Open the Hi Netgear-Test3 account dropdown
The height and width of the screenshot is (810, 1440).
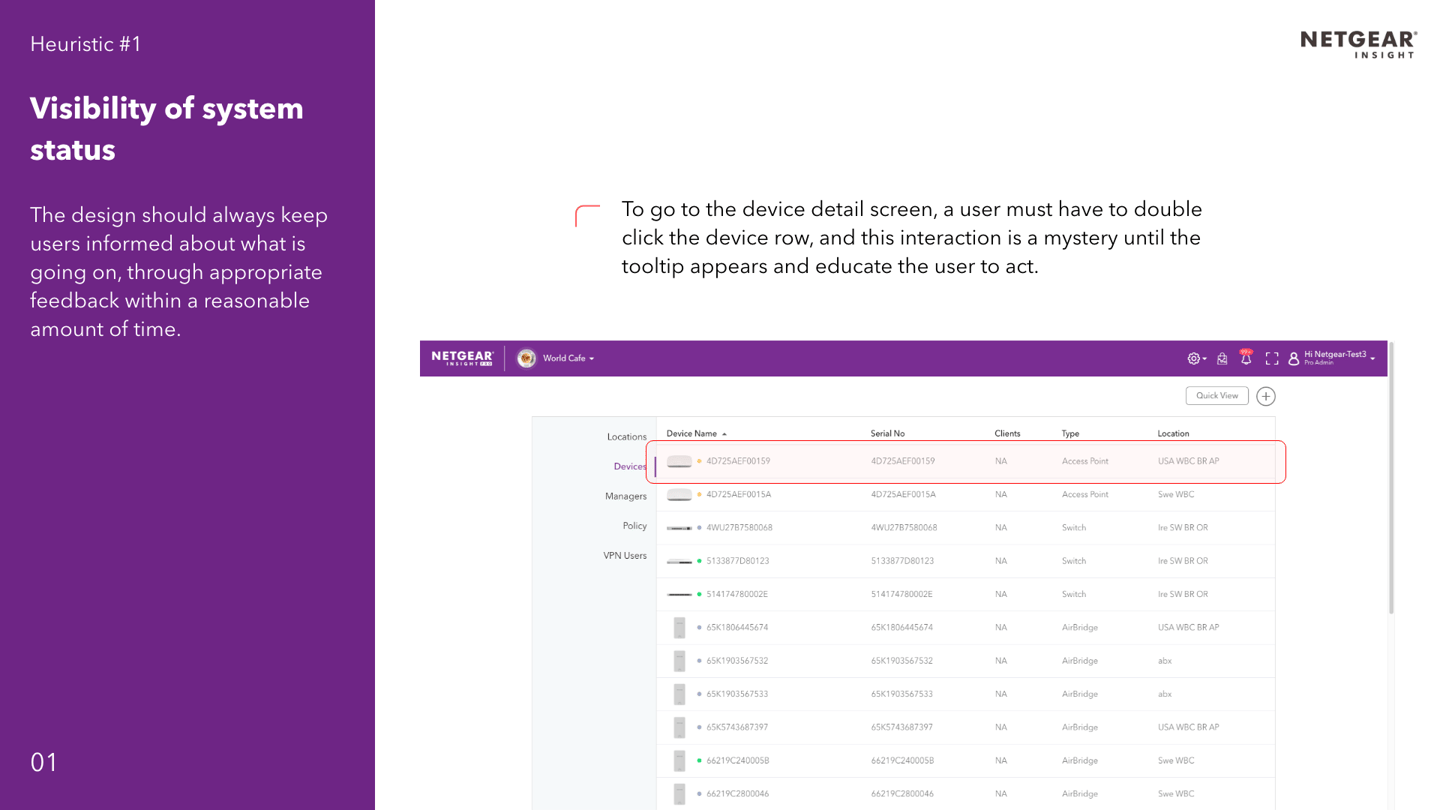click(1339, 357)
